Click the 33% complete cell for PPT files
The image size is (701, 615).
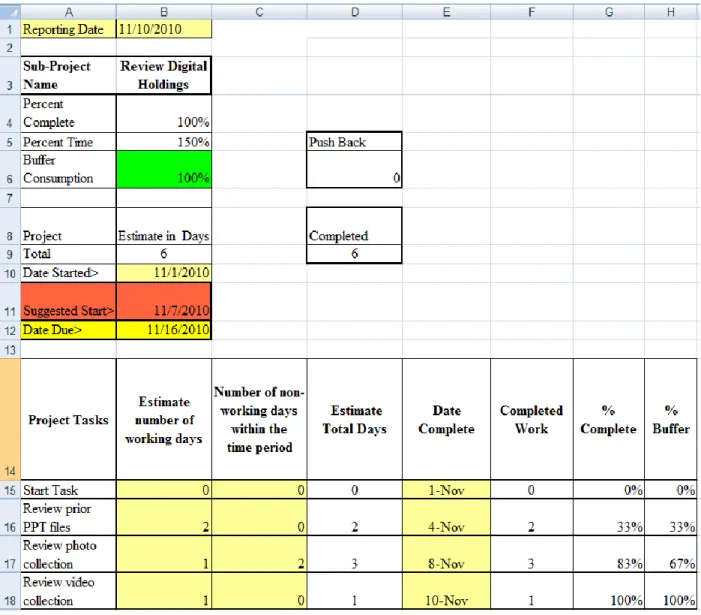[x=609, y=517]
